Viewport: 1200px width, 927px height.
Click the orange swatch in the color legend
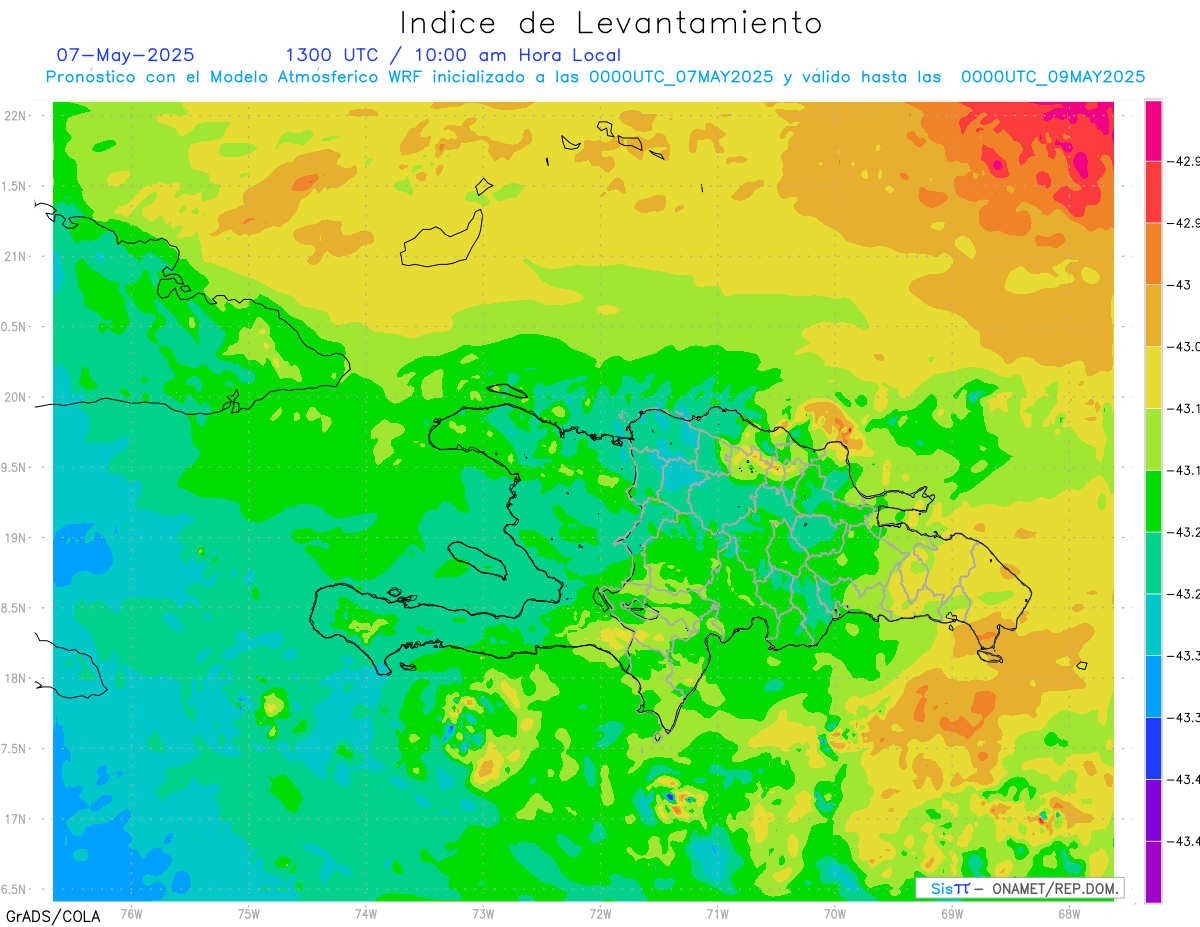tap(1153, 254)
